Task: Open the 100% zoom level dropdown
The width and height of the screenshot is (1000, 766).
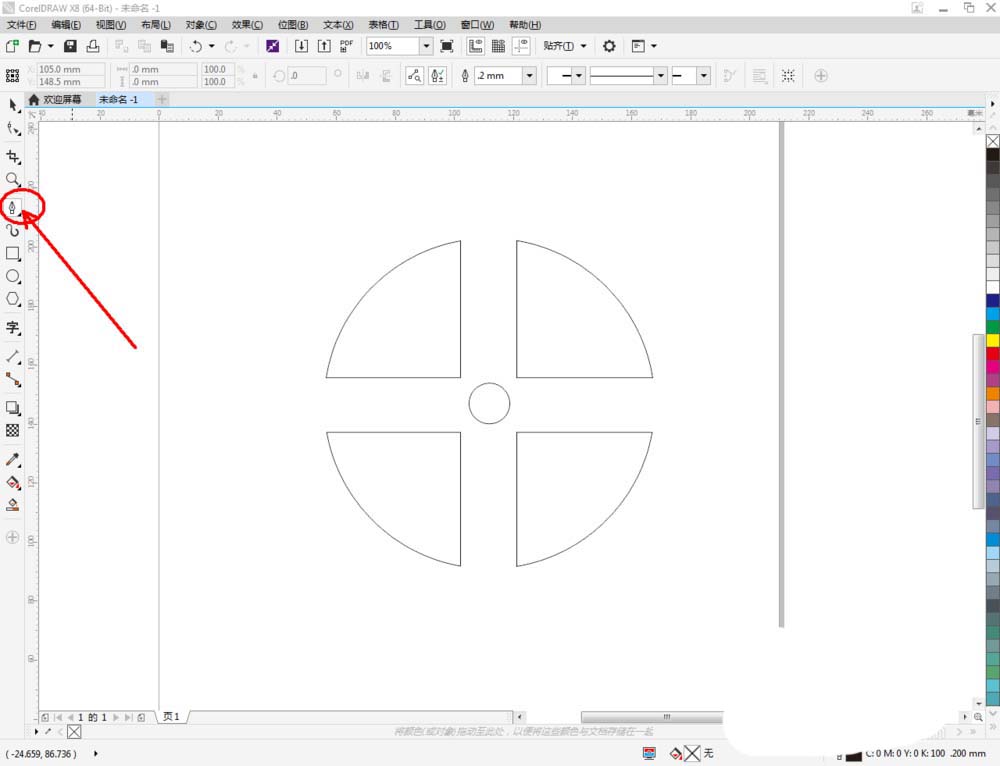Action: 426,46
